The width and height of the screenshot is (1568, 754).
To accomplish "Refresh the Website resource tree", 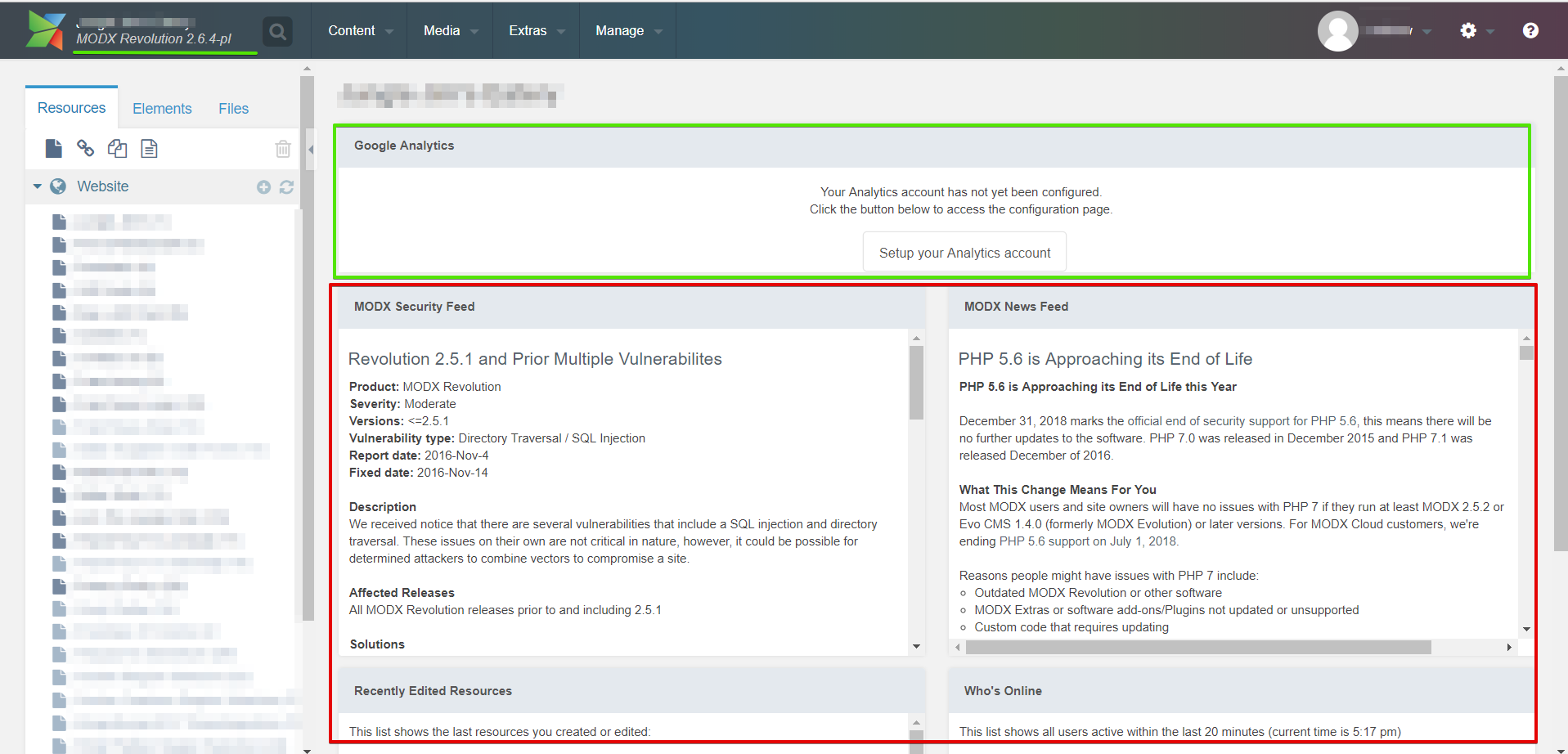I will 286,187.
